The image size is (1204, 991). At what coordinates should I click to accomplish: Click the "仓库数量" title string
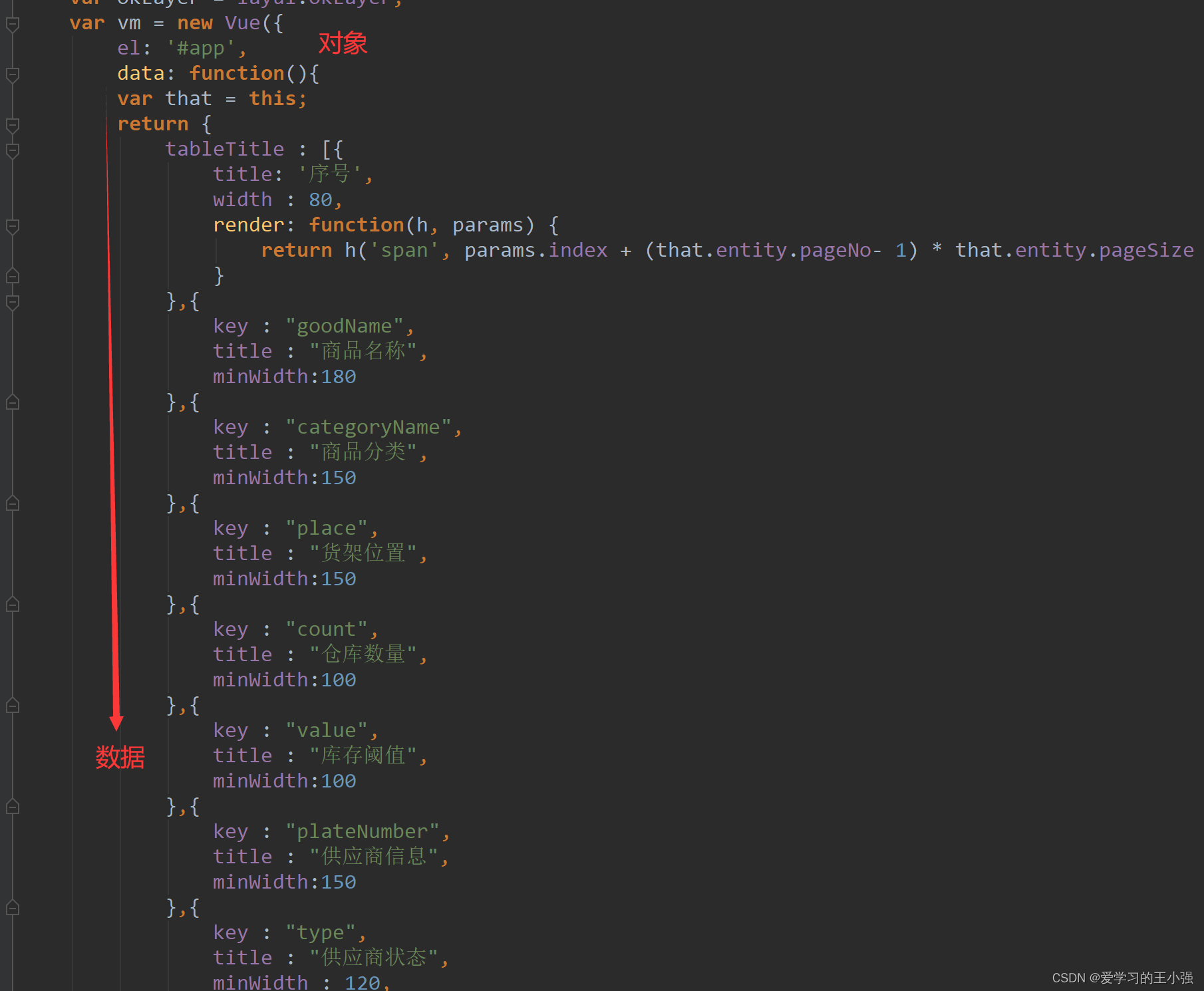tap(363, 655)
